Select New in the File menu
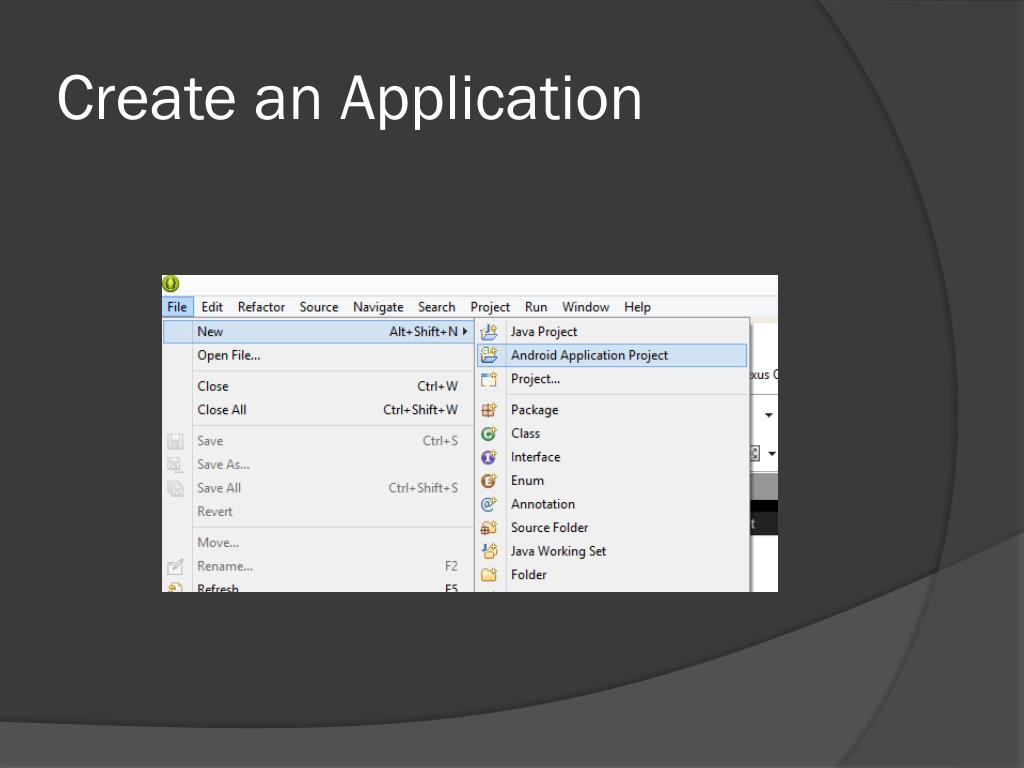Viewport: 1024px width, 768px height. [x=319, y=332]
